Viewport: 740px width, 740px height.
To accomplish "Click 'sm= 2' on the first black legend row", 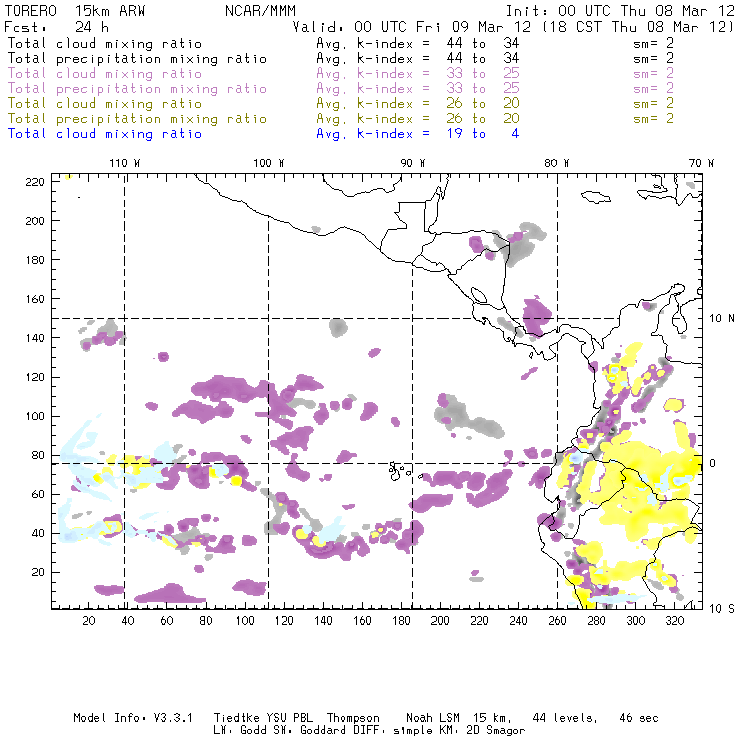I will pyautogui.click(x=654, y=43).
